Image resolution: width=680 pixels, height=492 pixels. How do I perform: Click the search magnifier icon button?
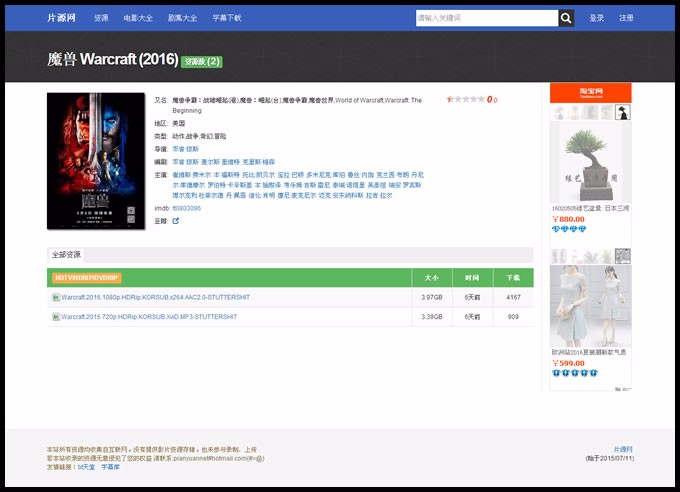(x=566, y=18)
